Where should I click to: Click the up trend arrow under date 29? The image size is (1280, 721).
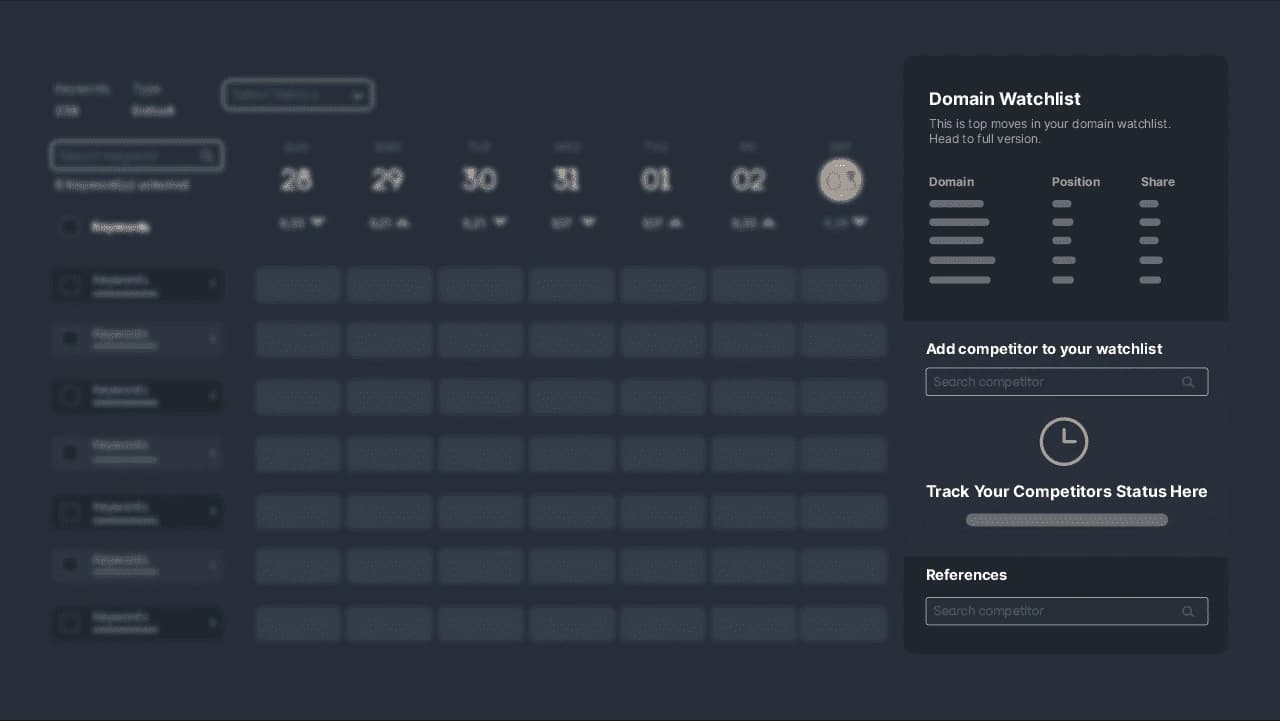point(403,223)
